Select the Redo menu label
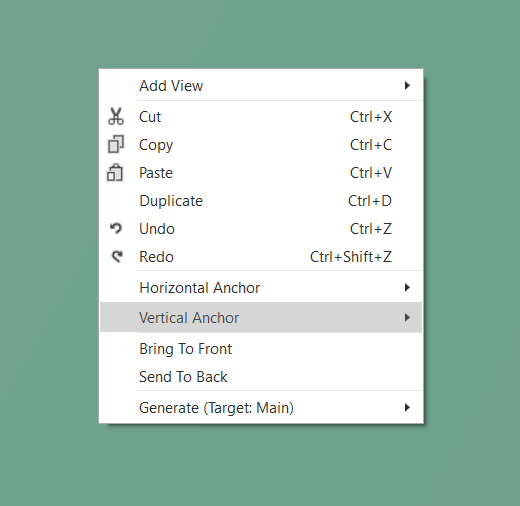Screen dimensions: 520x506 [x=156, y=257]
